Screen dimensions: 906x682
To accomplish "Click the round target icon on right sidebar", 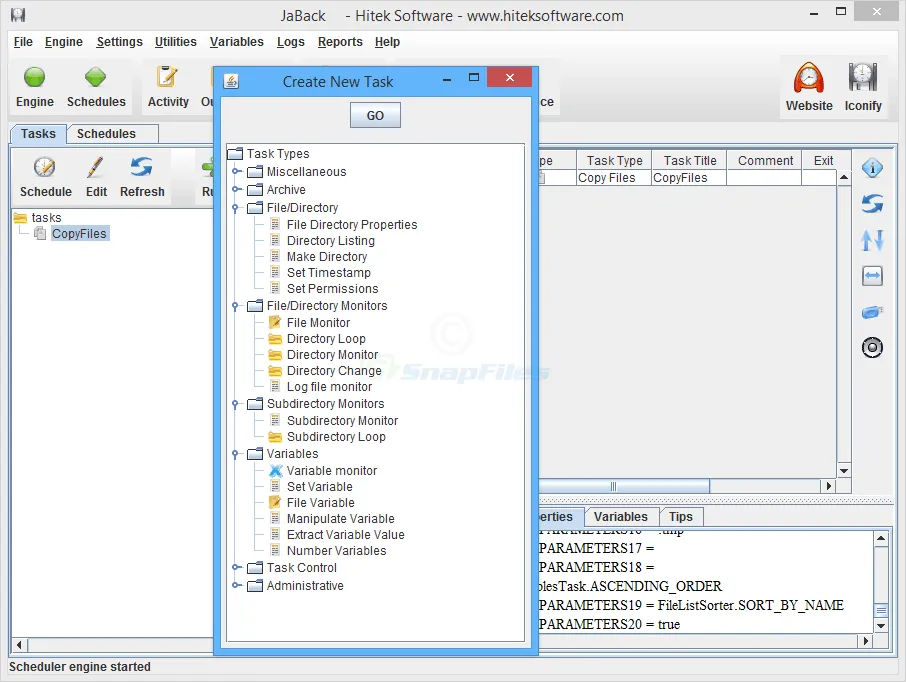I will click(872, 347).
